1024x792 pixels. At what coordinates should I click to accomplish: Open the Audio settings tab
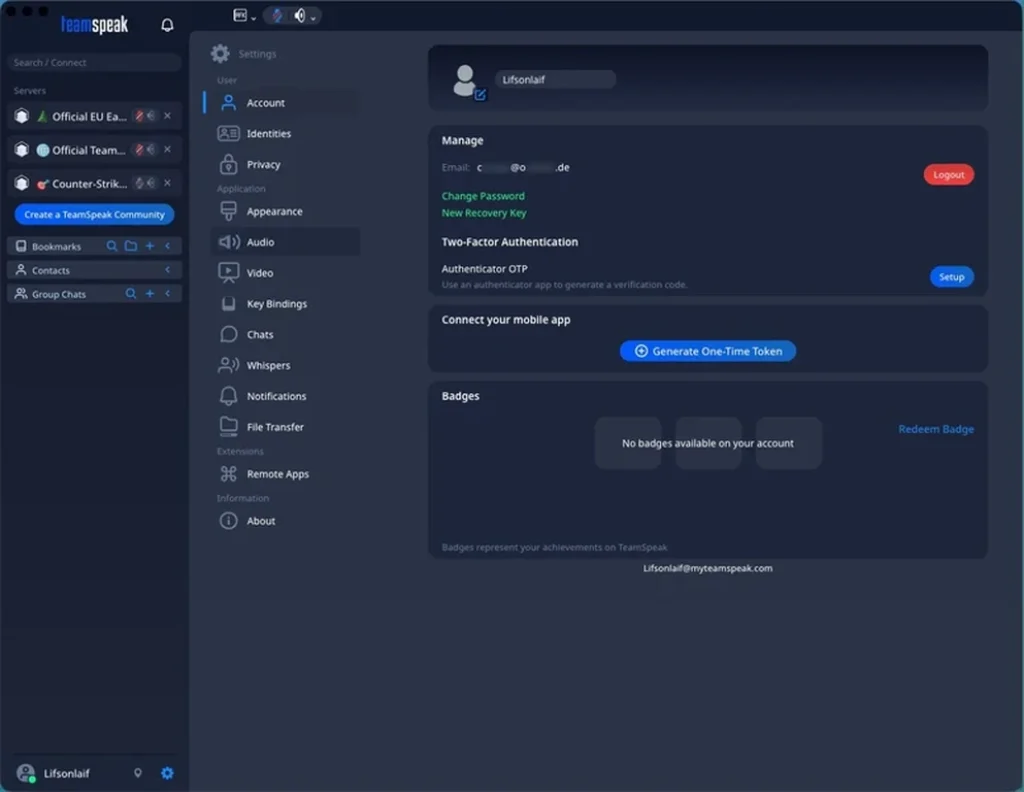(284, 242)
